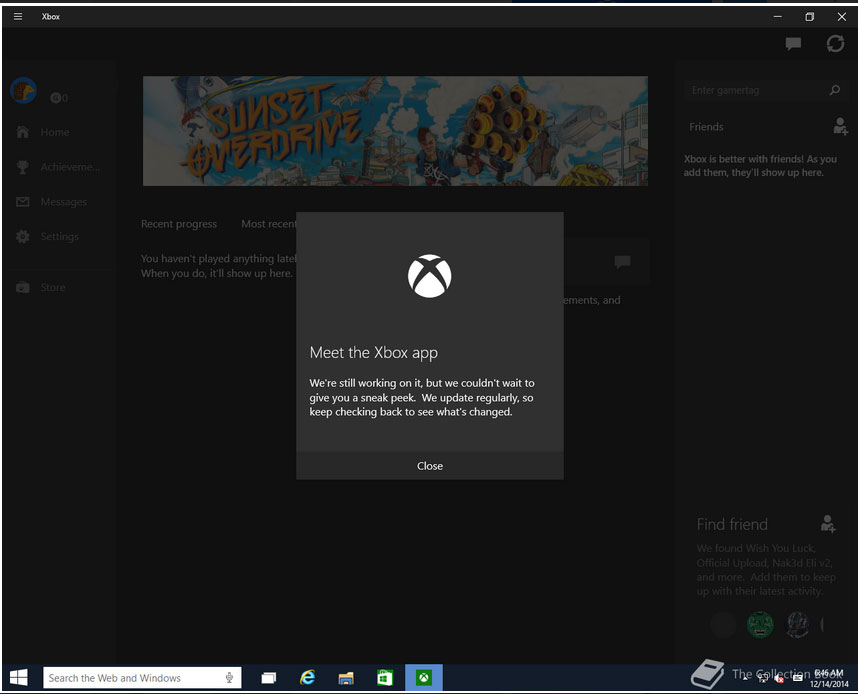Click the Enter gamertag search field
858x694 pixels.
tap(755, 90)
